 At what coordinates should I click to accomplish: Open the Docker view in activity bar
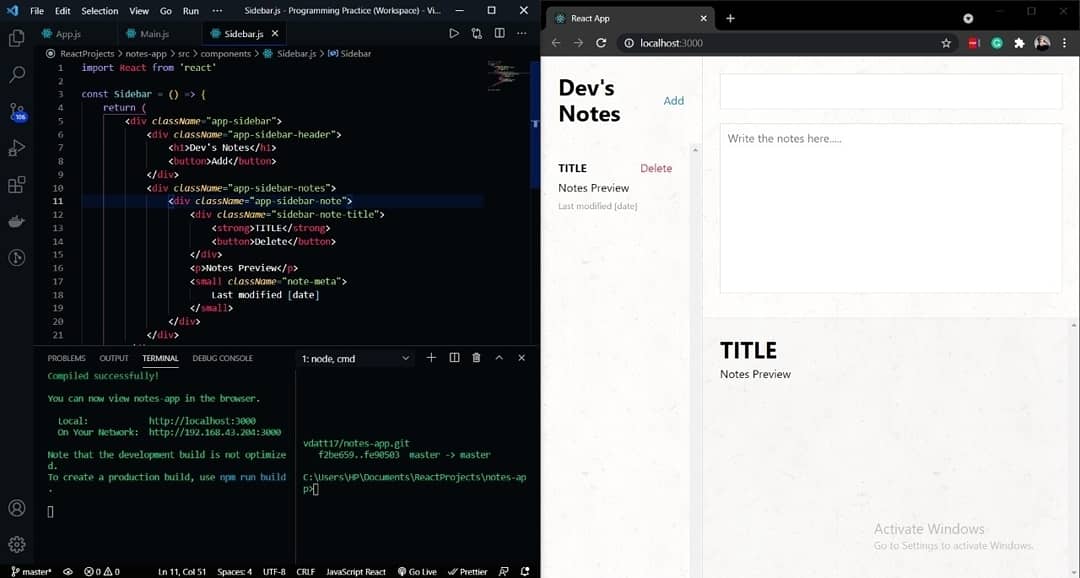click(x=17, y=221)
